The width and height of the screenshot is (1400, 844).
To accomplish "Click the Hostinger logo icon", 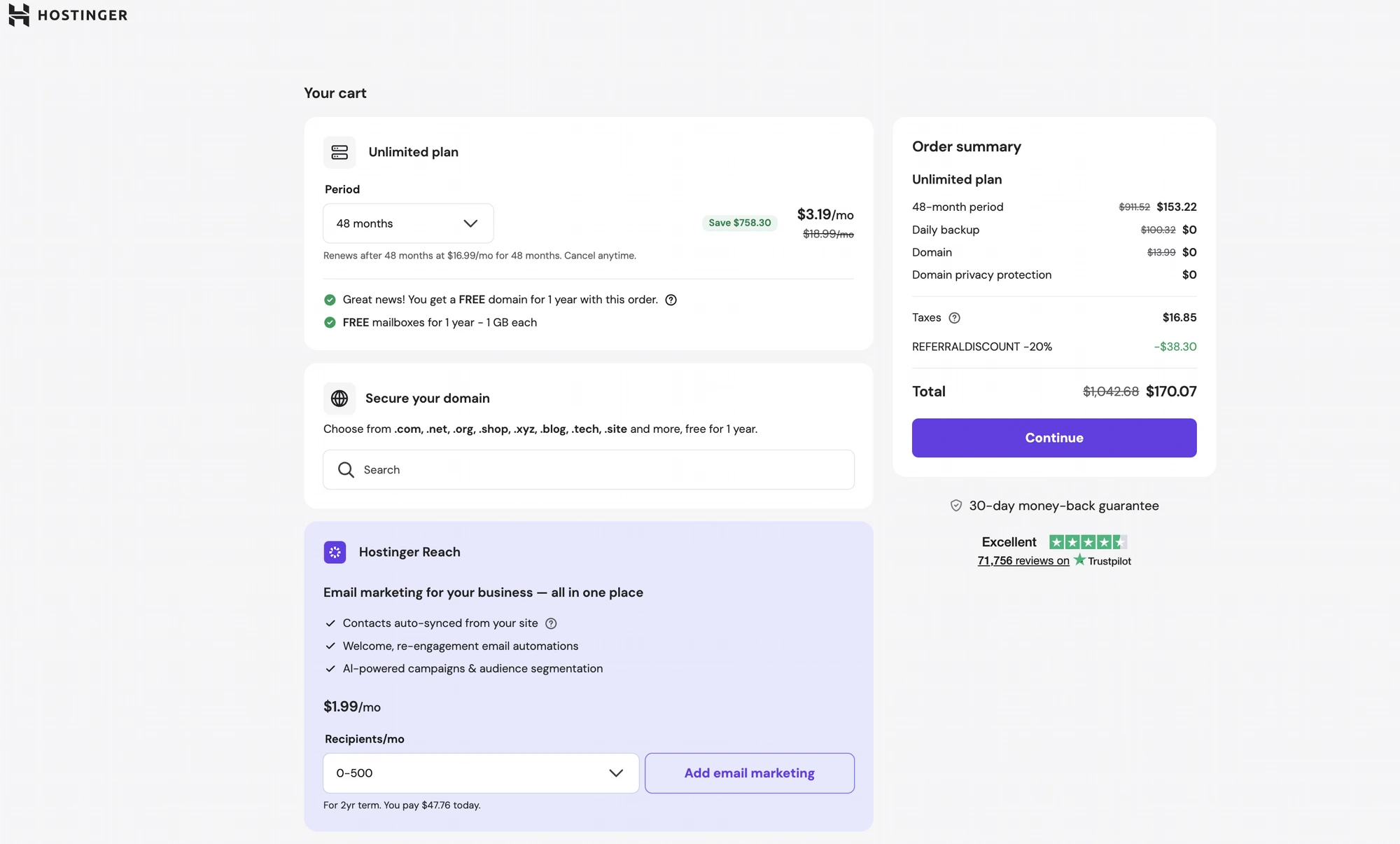I will click(19, 15).
